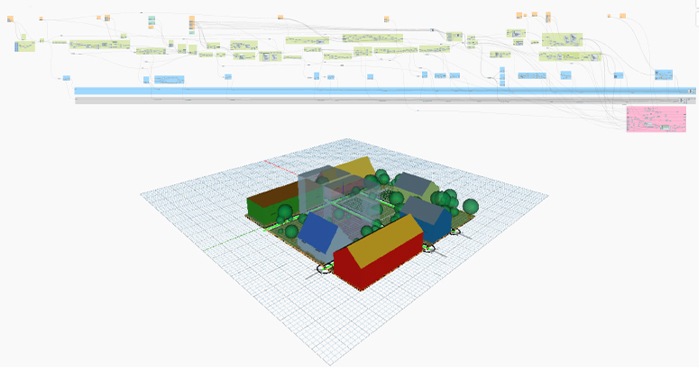Click the long light-blue group bar
Viewport: 700px width, 371px height.
(x=385, y=91)
